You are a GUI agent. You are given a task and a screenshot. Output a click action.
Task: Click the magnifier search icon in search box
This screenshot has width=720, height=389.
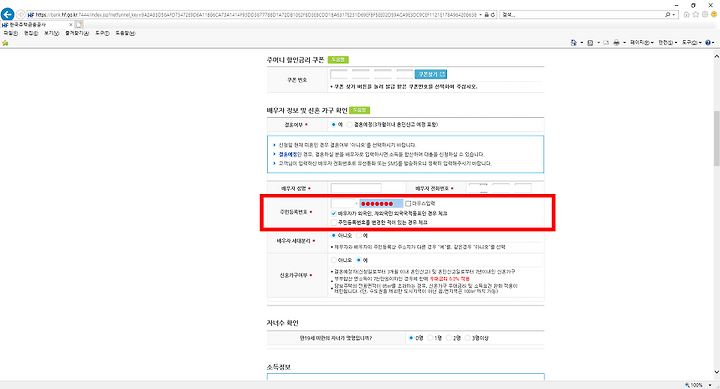pyautogui.click(x=668, y=15)
